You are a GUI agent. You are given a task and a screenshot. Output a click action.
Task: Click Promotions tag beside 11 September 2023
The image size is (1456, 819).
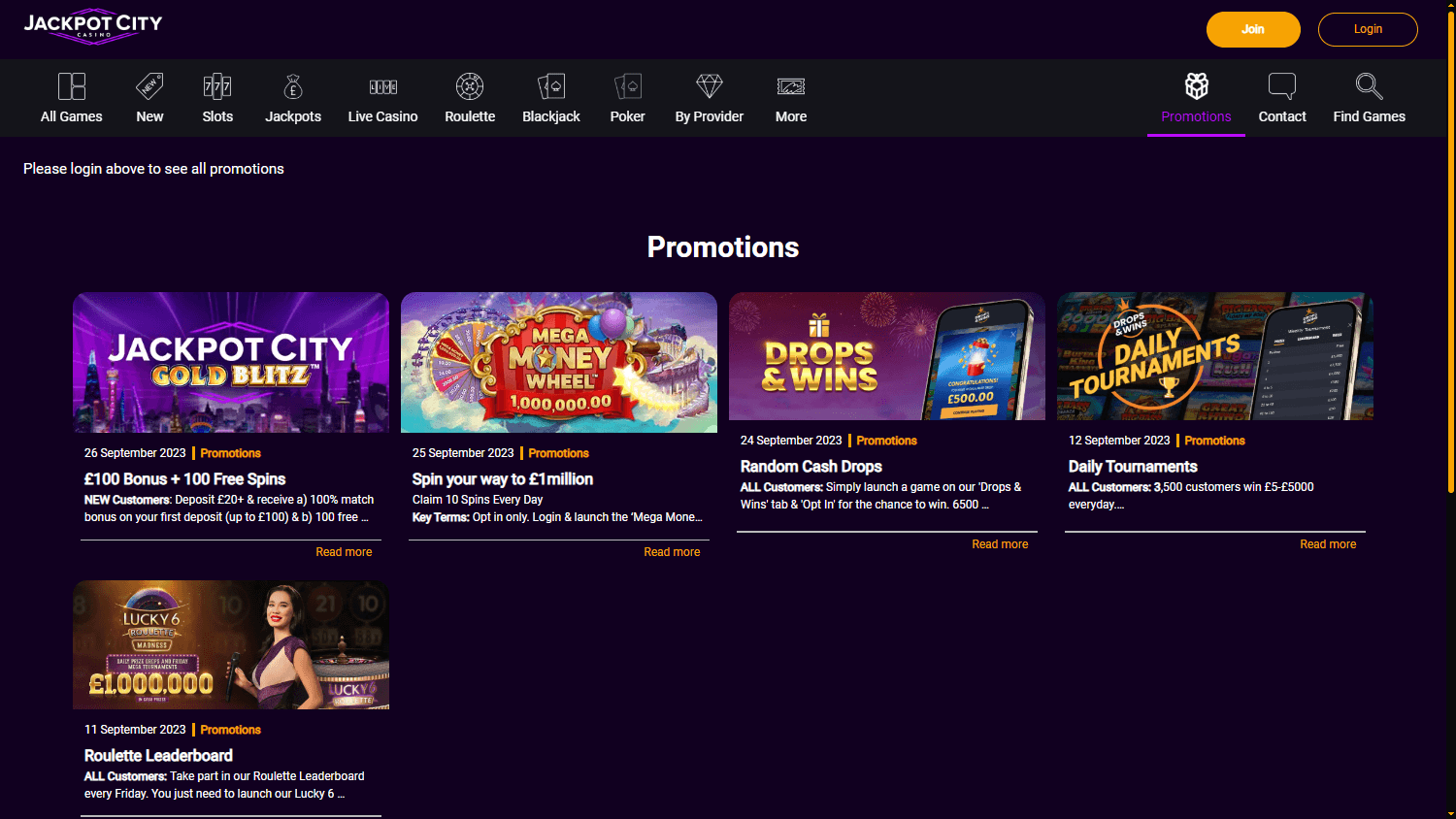pyautogui.click(x=231, y=730)
